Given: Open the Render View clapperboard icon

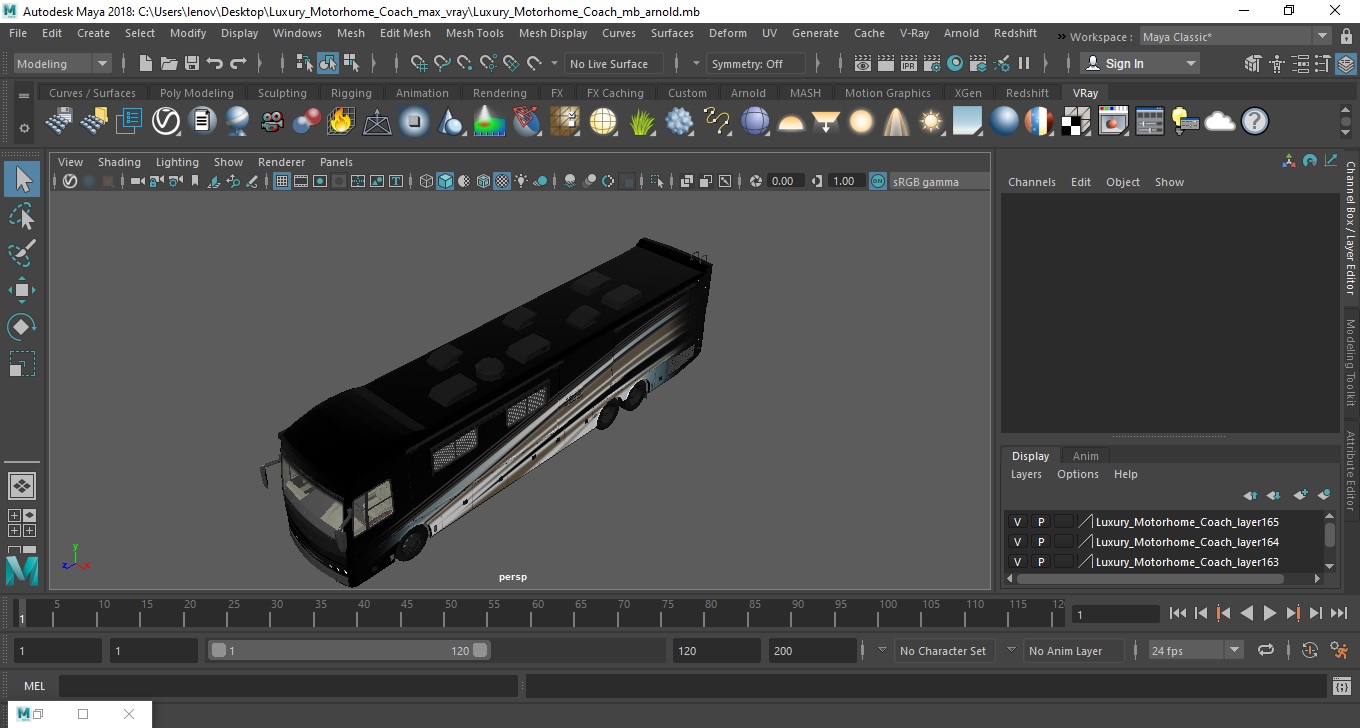Looking at the screenshot, I should (863, 63).
